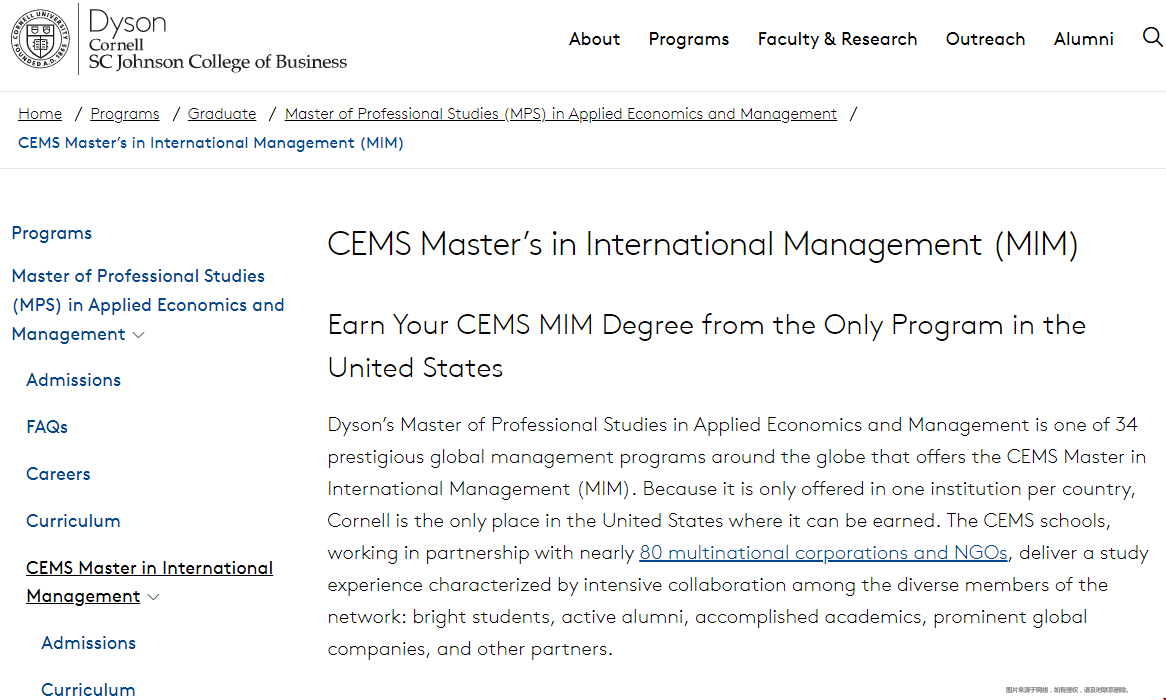The height and width of the screenshot is (700, 1166).
Task: Go to the Alumni section
Action: tap(1083, 39)
